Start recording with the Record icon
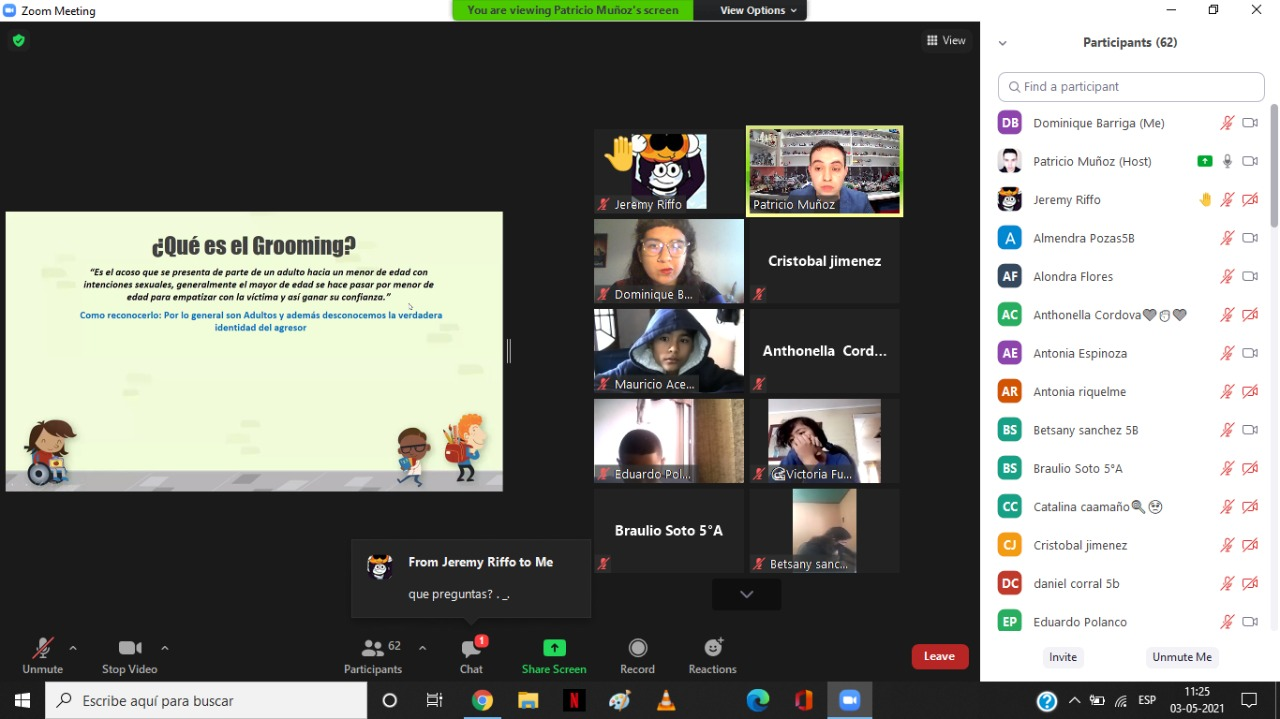The width and height of the screenshot is (1280, 719). [637, 648]
